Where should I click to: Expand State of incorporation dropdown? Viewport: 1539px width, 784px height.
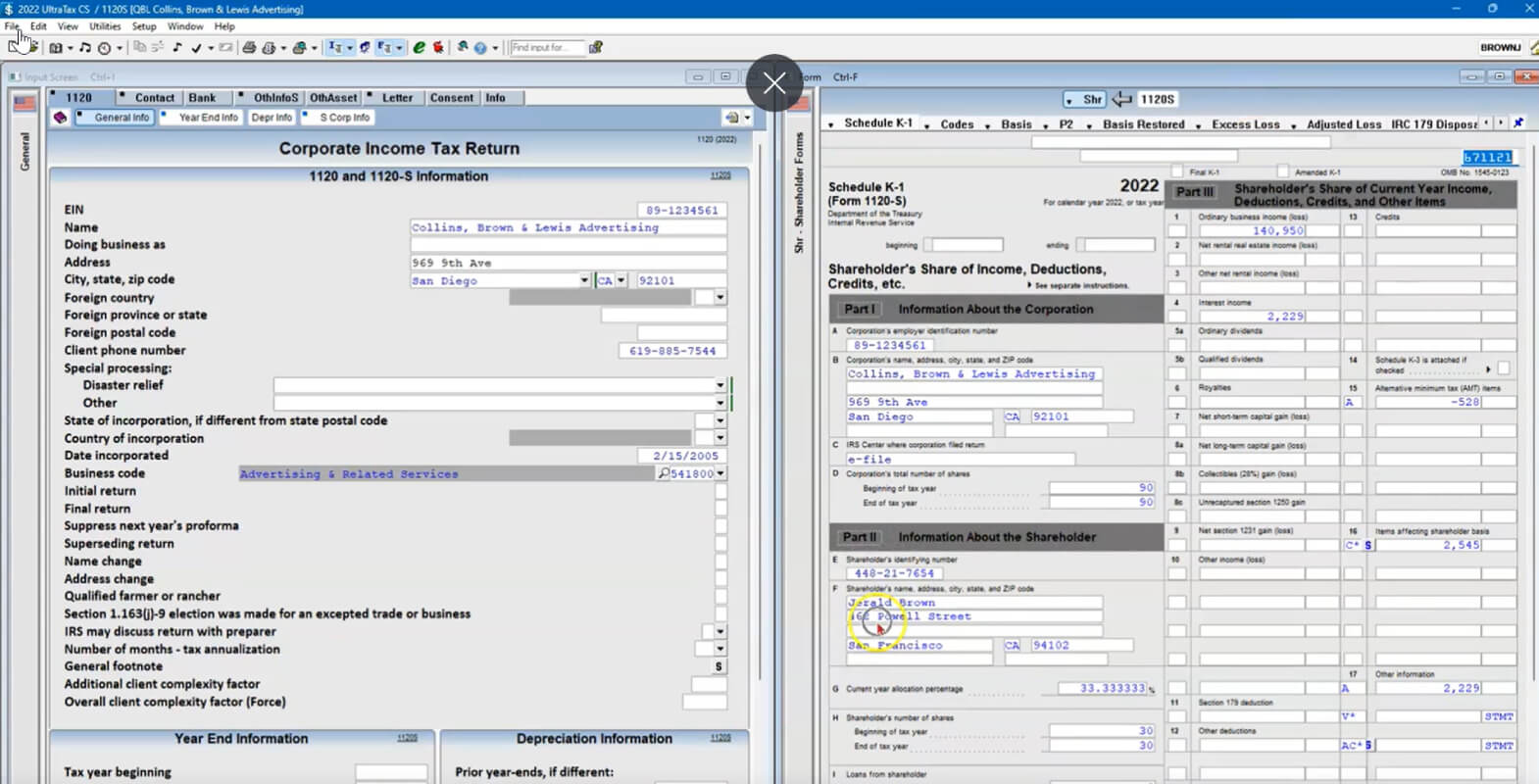coord(720,420)
